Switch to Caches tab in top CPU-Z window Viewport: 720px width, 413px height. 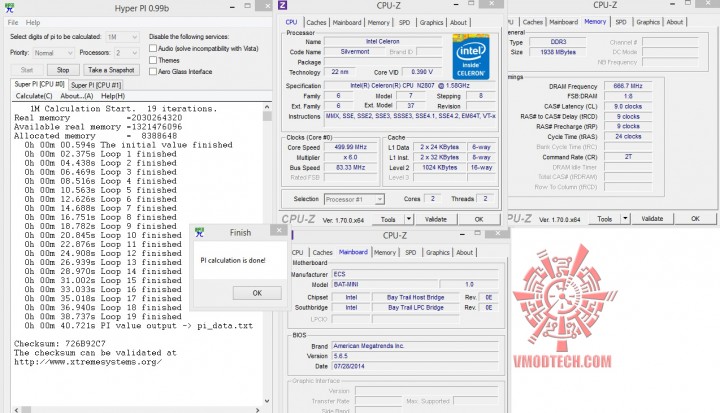point(316,23)
